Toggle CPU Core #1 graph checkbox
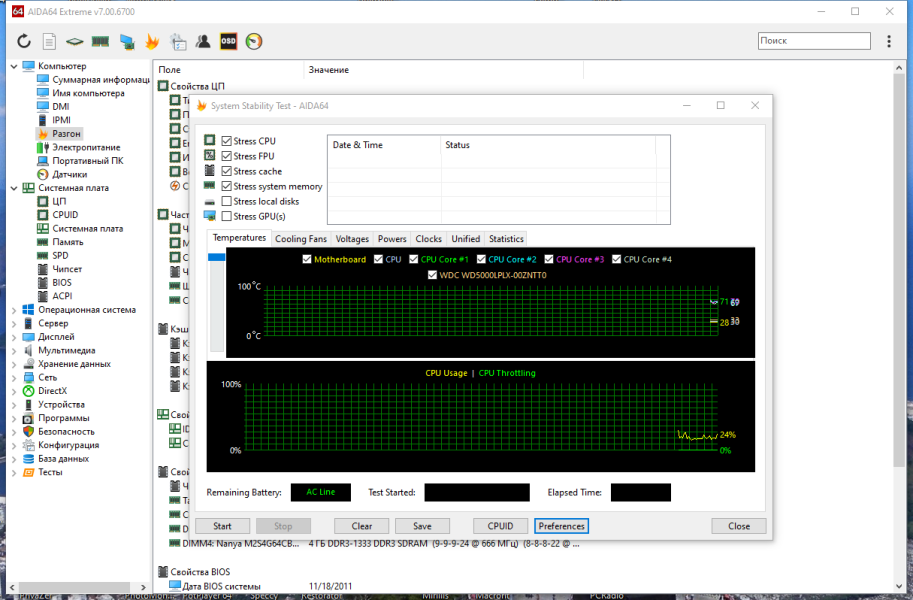The width and height of the screenshot is (913, 600). [x=413, y=259]
